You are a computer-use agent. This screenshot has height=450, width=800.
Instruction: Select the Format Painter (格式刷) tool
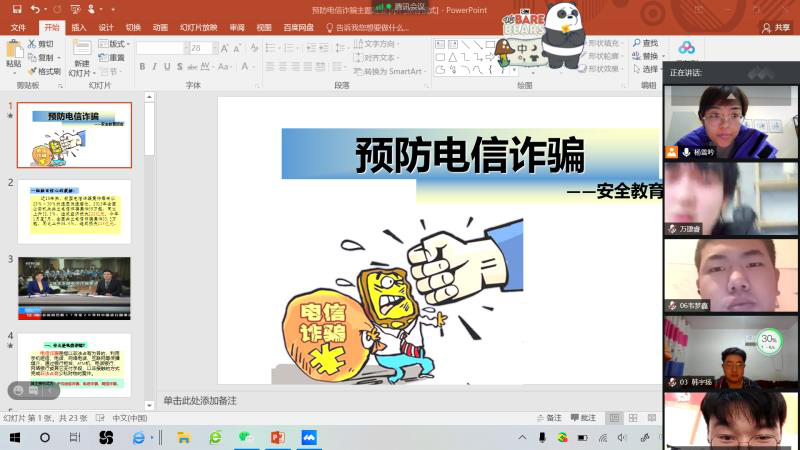pos(44,71)
